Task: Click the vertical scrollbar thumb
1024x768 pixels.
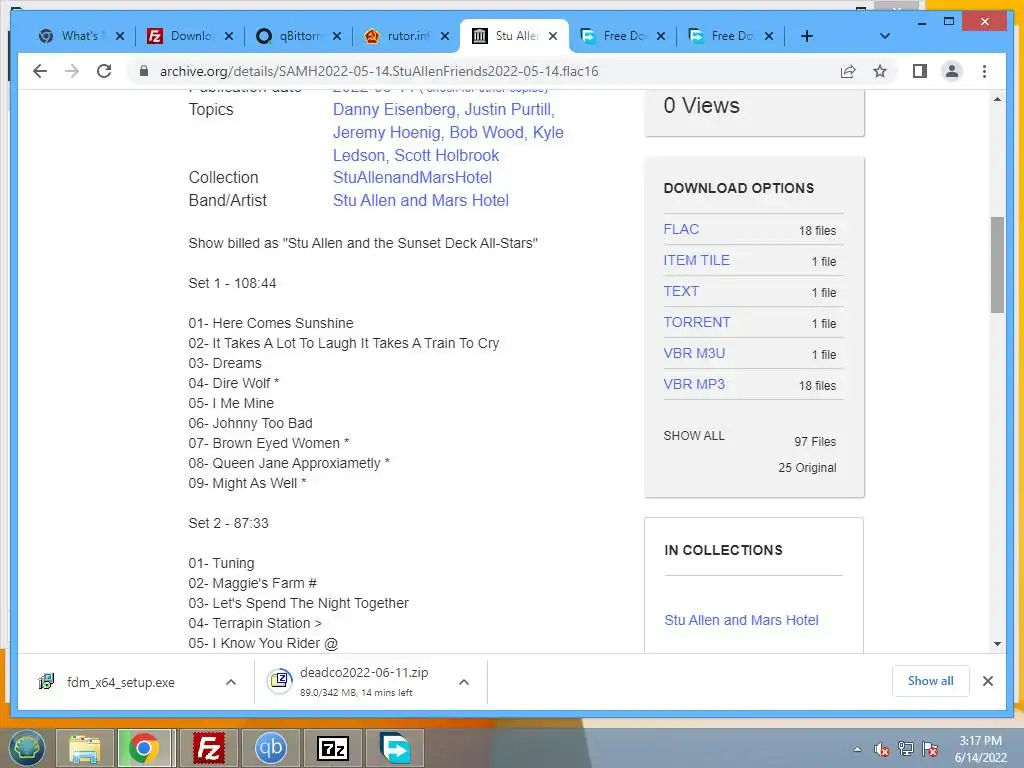Action: [997, 264]
